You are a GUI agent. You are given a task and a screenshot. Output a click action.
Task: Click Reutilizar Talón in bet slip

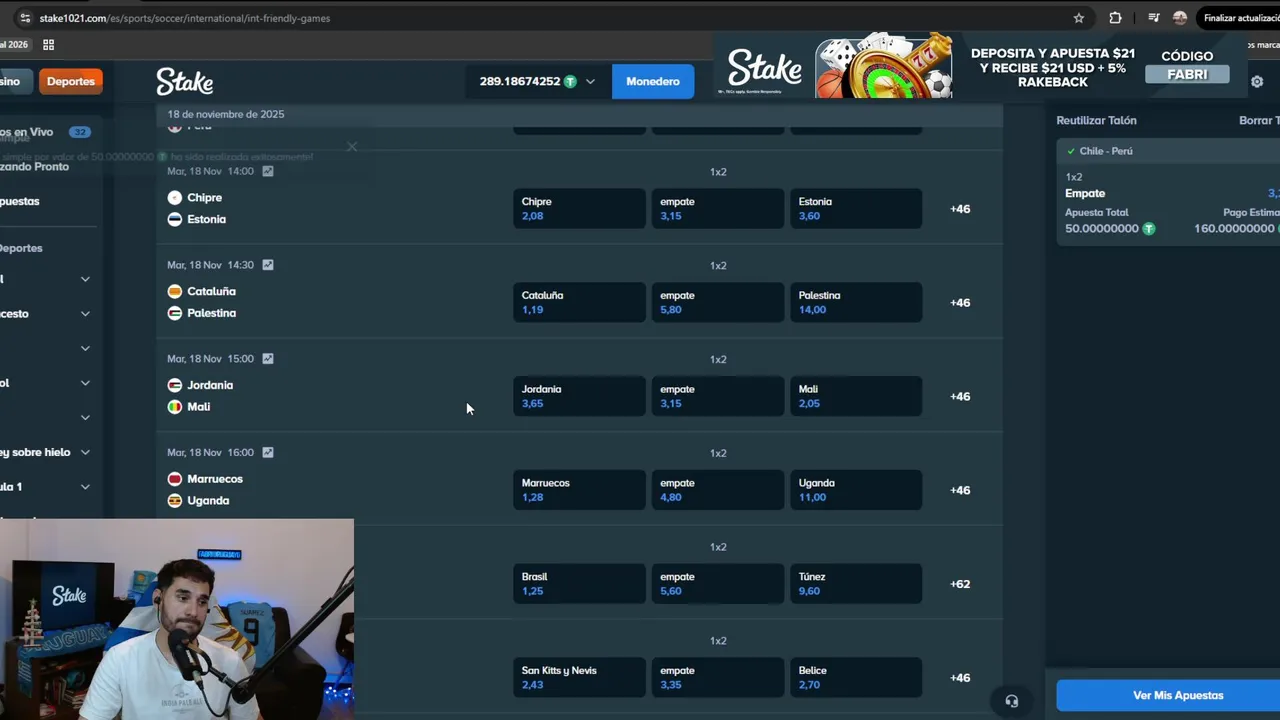(x=1096, y=120)
